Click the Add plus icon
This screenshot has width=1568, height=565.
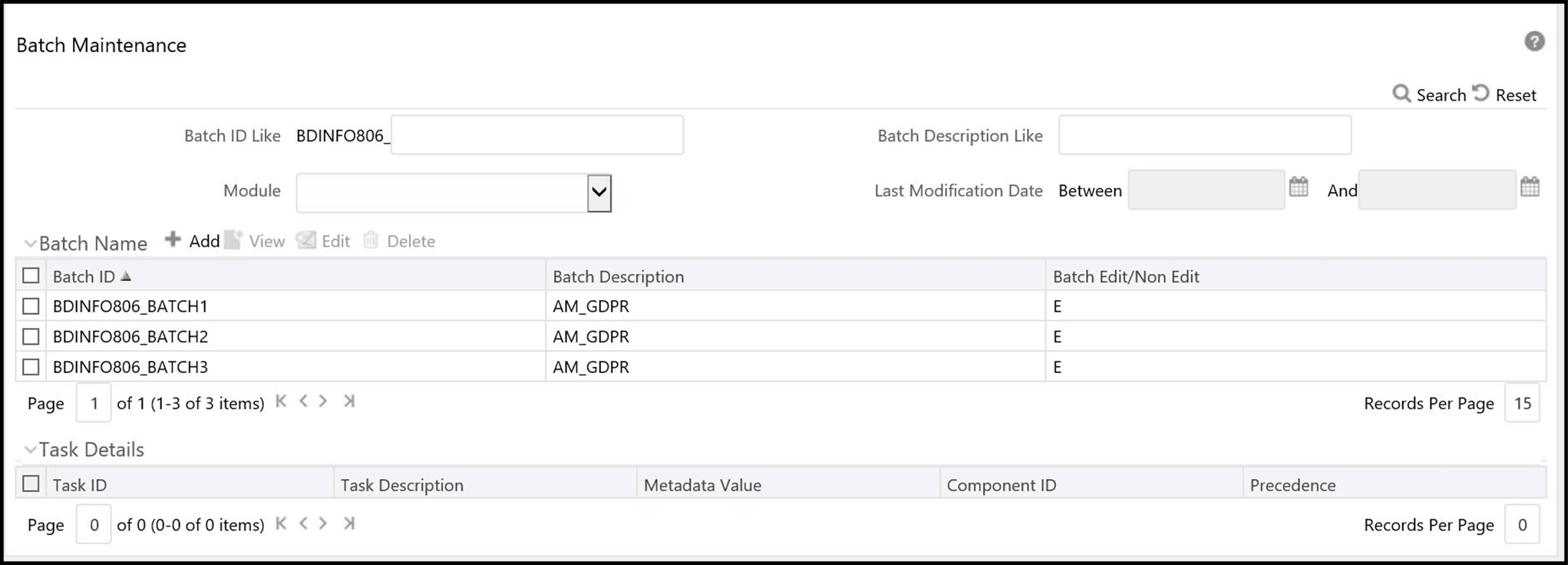[173, 240]
